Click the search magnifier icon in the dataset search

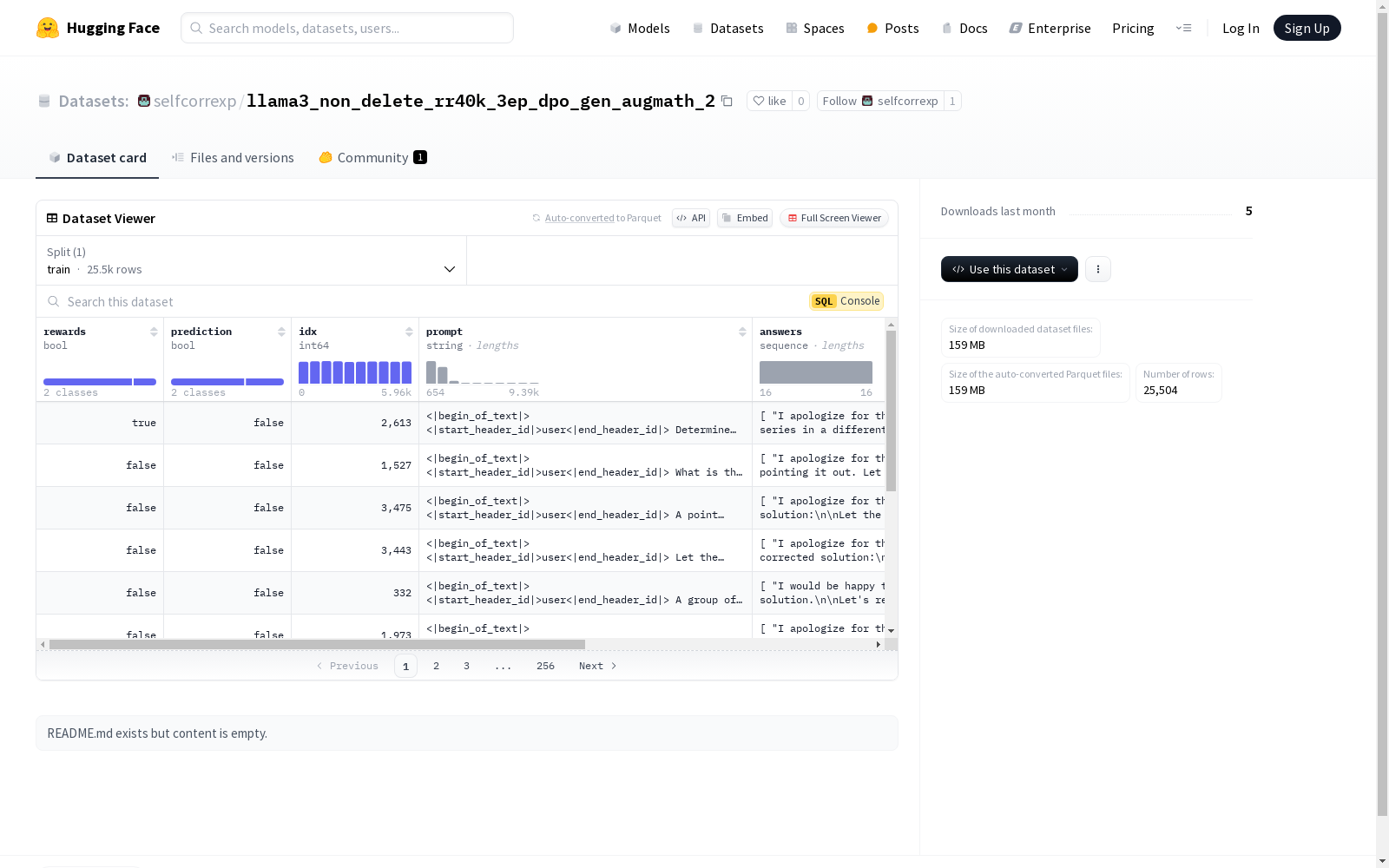[54, 301]
